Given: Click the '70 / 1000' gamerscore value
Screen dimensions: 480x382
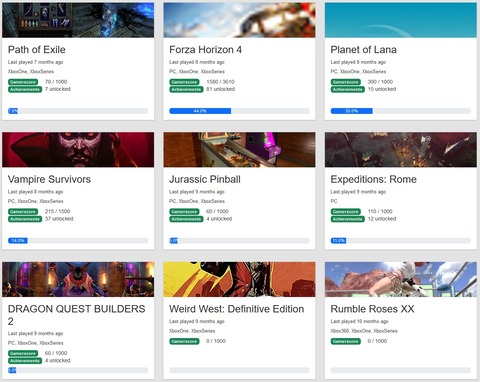Looking at the screenshot, I should tap(56, 82).
